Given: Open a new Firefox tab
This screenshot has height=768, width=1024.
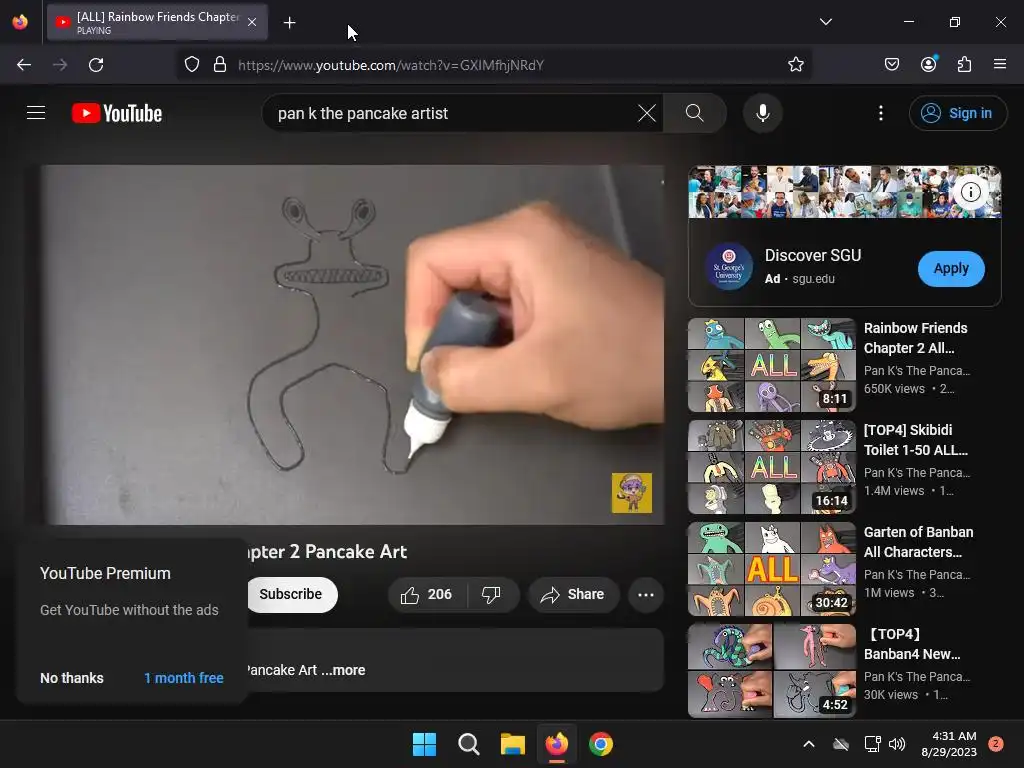Looking at the screenshot, I should 289,23.
